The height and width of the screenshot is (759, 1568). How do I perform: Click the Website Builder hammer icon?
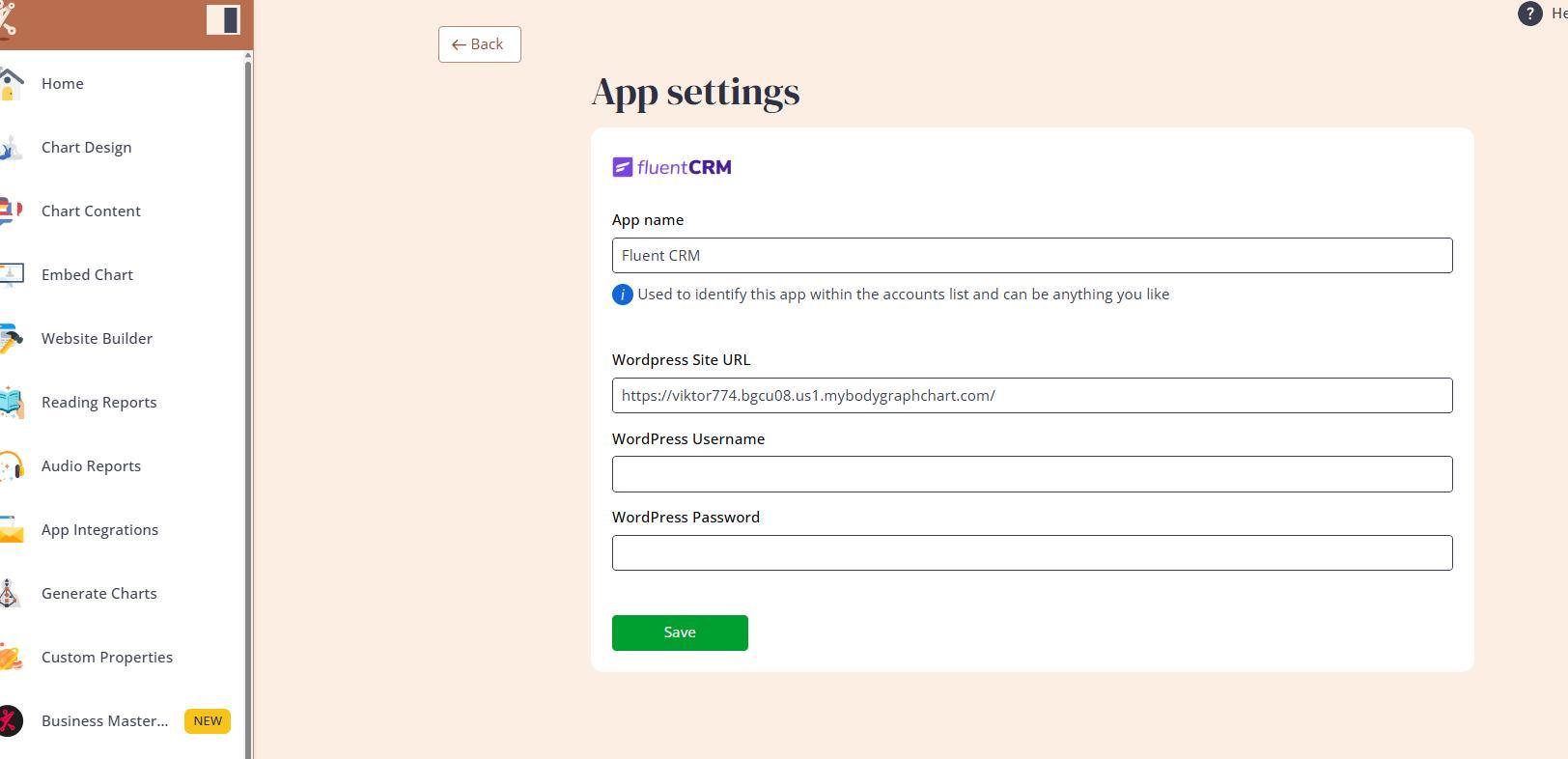point(11,339)
